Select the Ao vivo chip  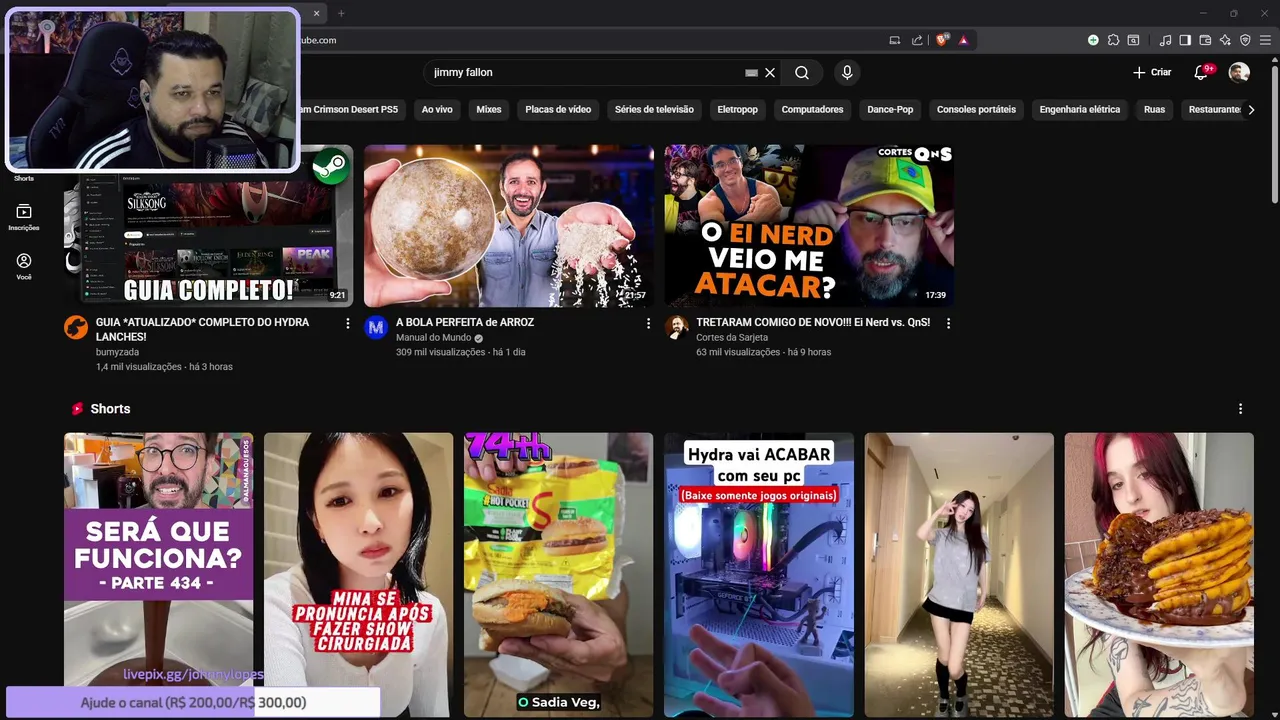pyautogui.click(x=437, y=109)
